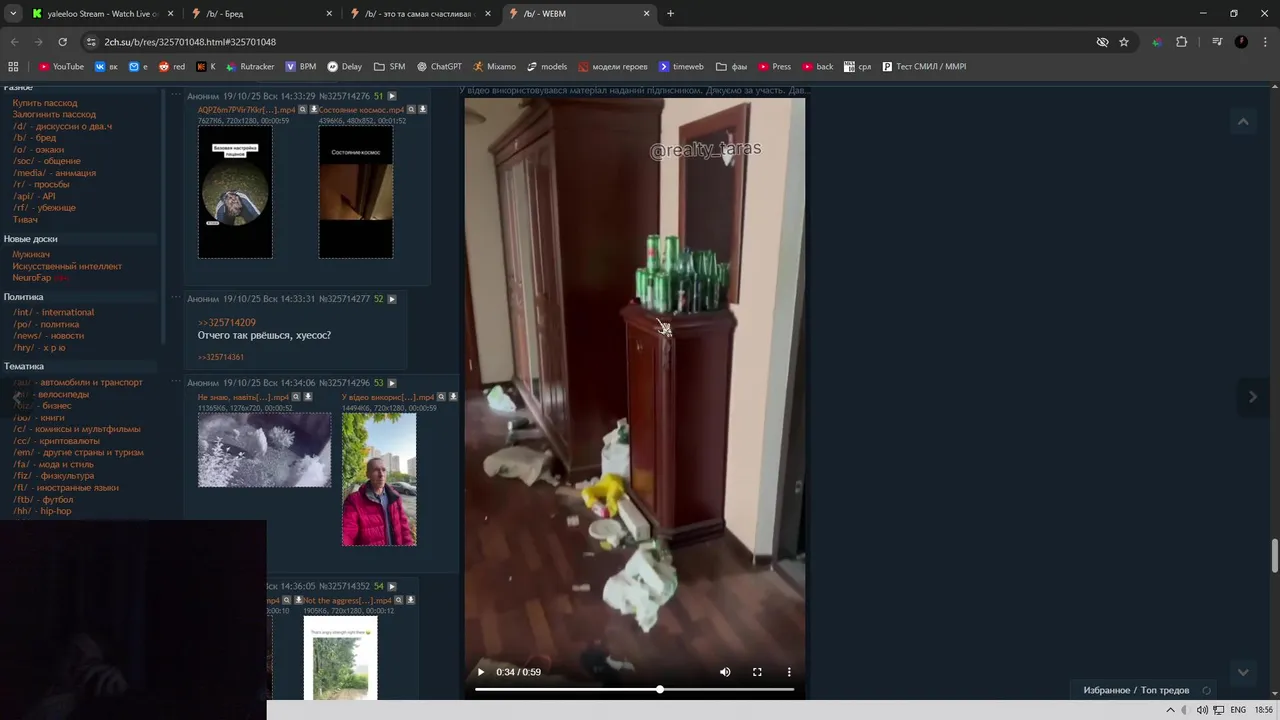This screenshot has width=1280, height=720.
Task: Jump to page top with the up arrow
Action: pos(1243,122)
